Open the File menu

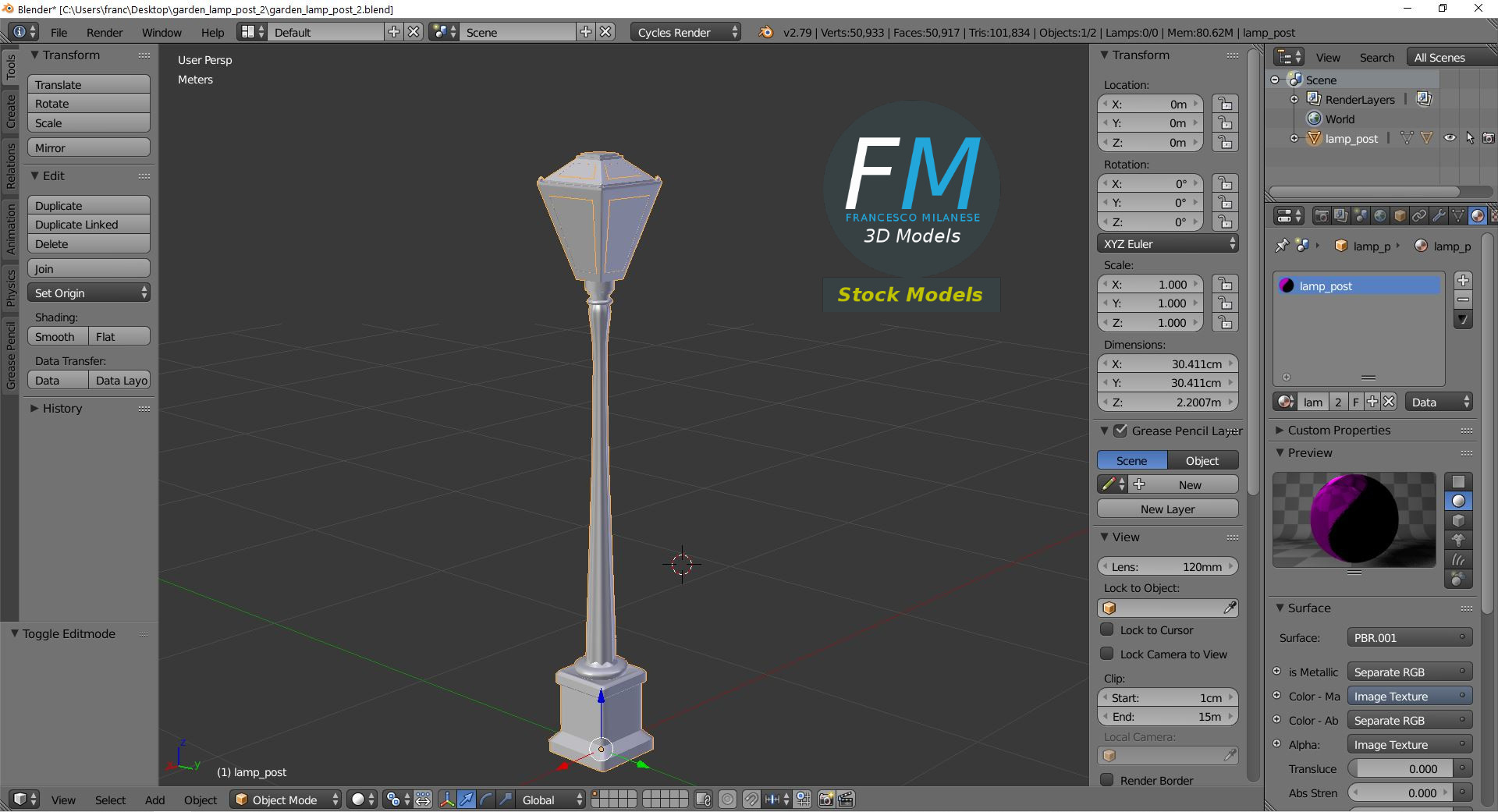[59, 32]
